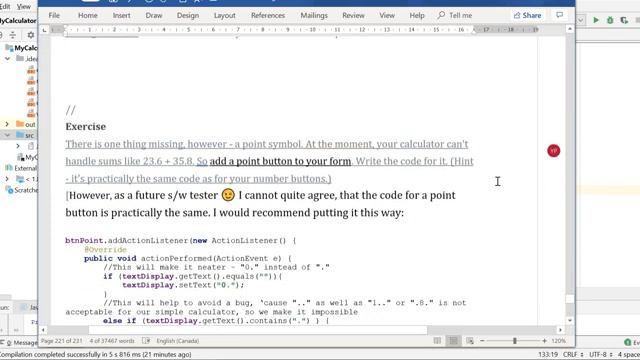This screenshot has width=640, height=360.
Task: Click the vertical scrollbar down arrow
Action: click(x=570, y=321)
